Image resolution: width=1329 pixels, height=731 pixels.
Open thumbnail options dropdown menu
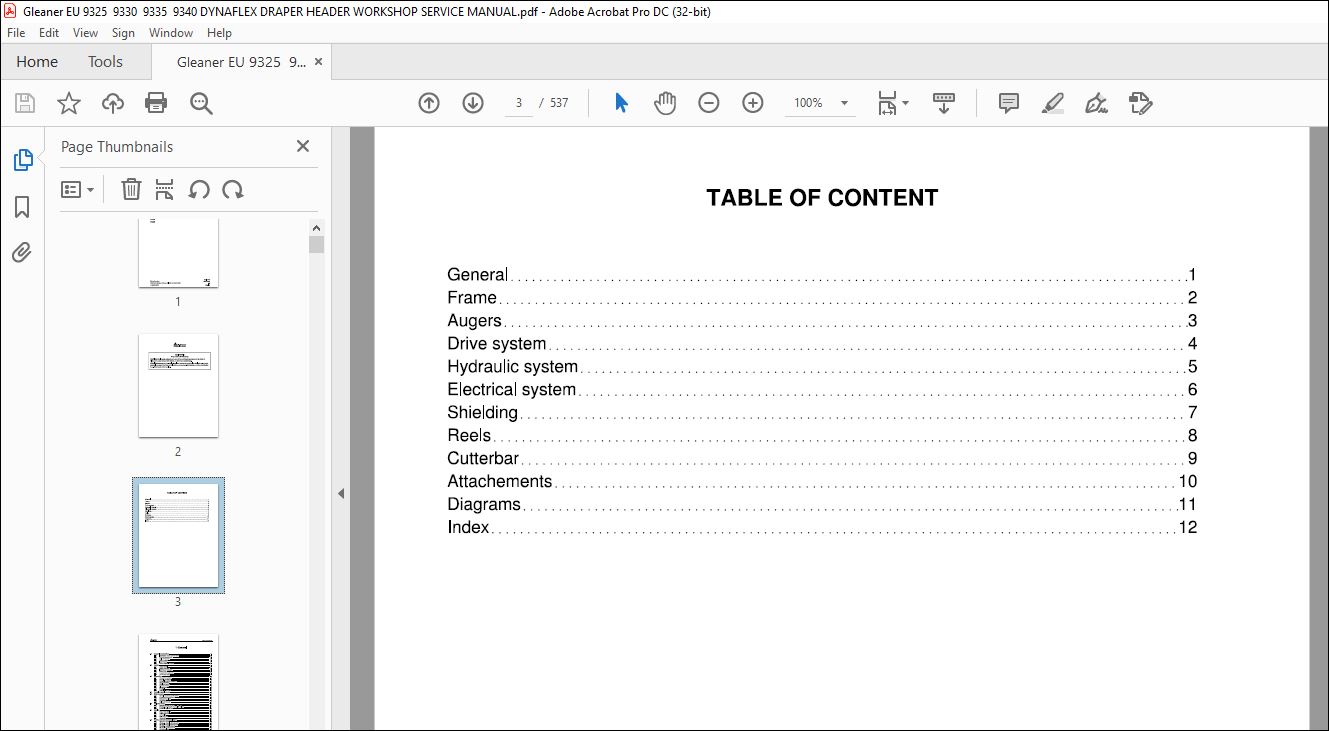pos(78,189)
